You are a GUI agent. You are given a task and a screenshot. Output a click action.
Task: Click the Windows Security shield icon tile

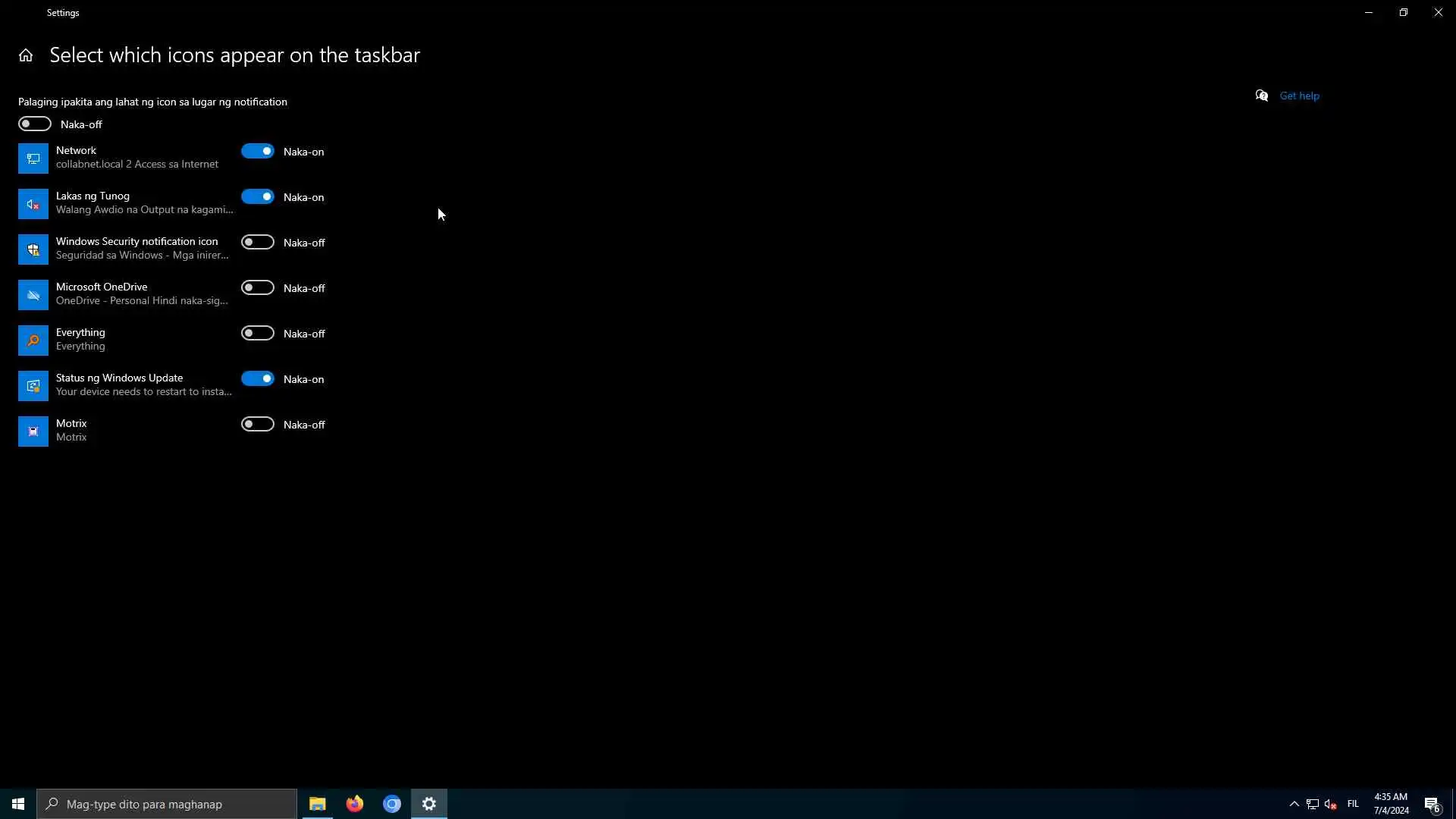33,249
